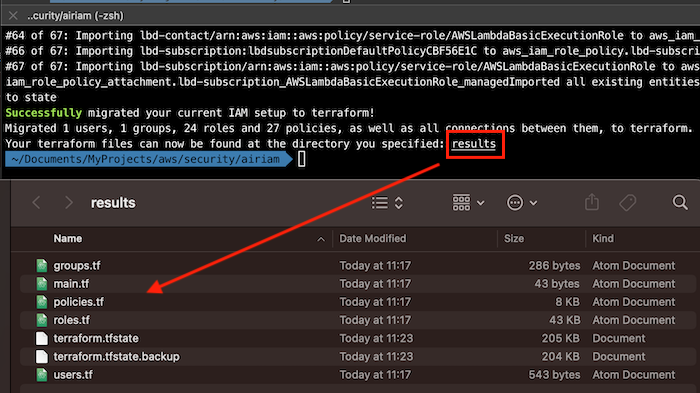Sort by Size column header

(514, 238)
